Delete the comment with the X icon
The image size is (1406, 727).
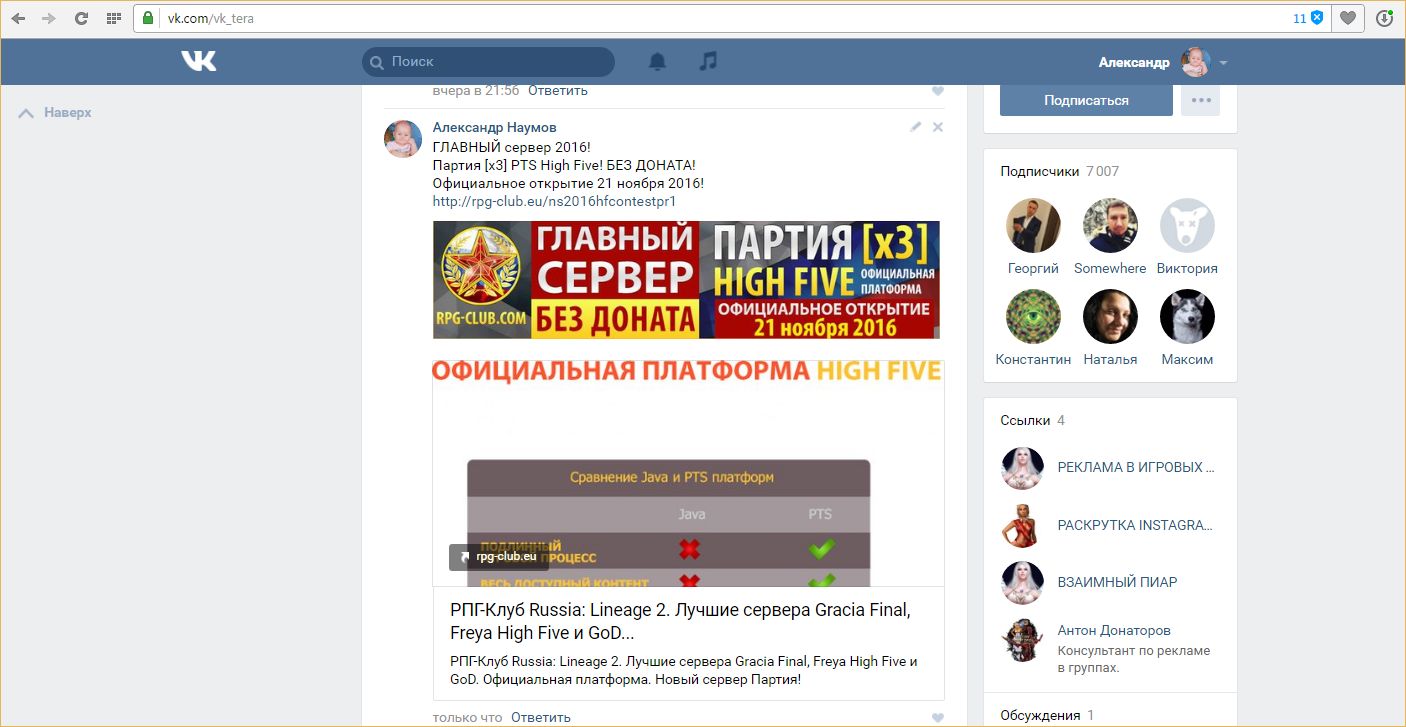click(937, 127)
